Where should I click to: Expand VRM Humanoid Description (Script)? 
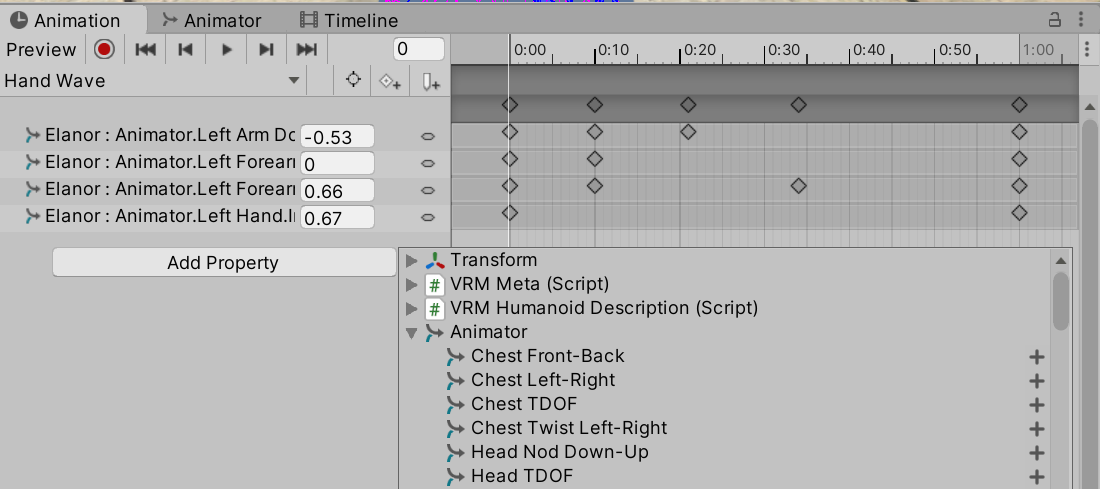[412, 309]
